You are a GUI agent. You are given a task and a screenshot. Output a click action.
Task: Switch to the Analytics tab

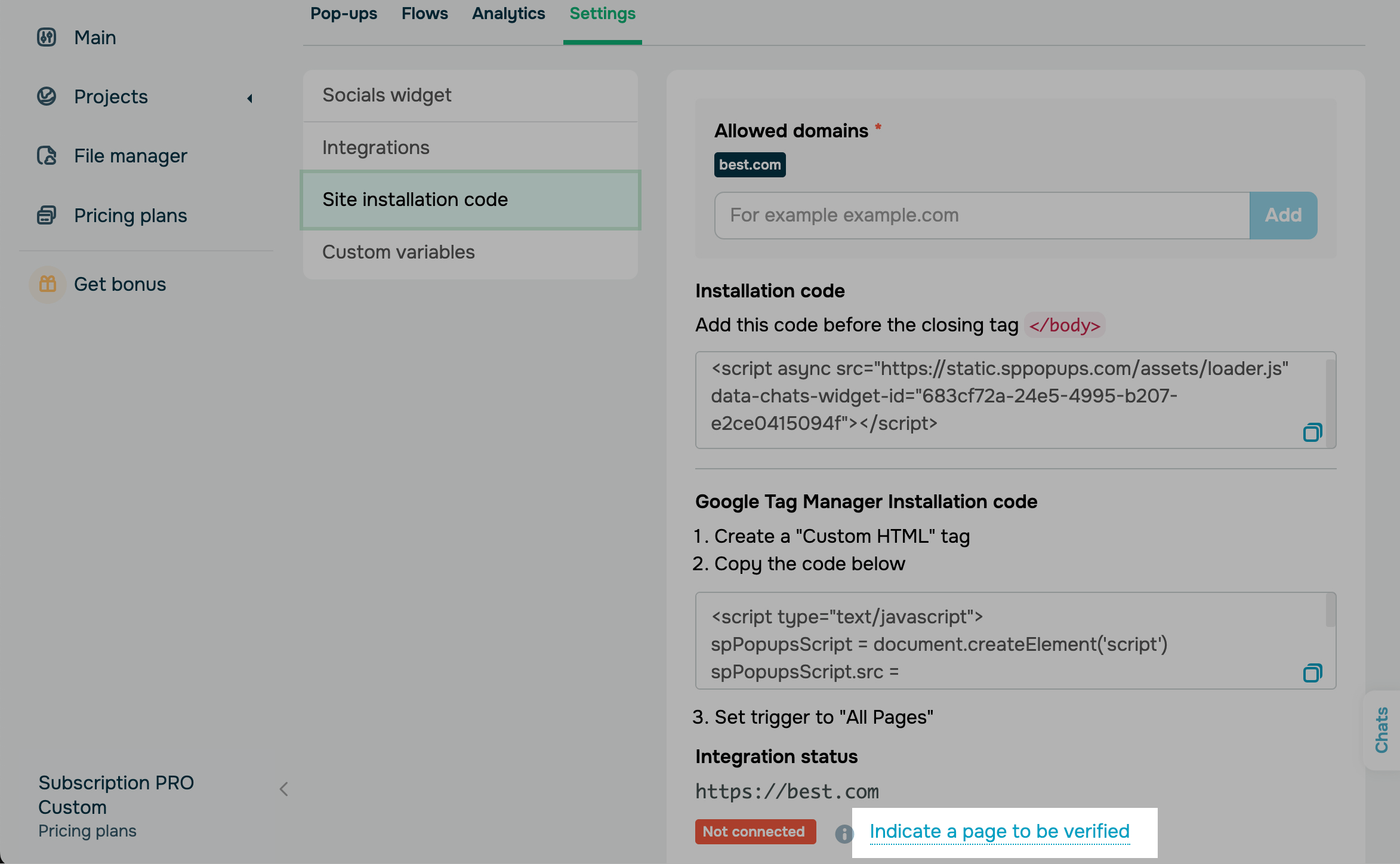508,14
